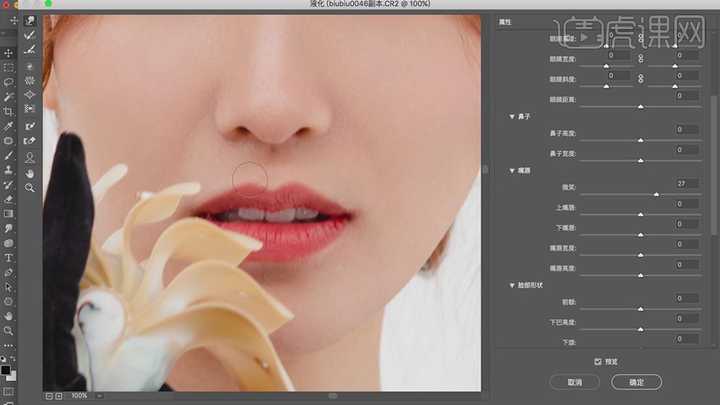Viewport: 720px width, 405px height.
Task: Collapse the 脸部形状 face shape section
Action: pyautogui.click(x=512, y=285)
